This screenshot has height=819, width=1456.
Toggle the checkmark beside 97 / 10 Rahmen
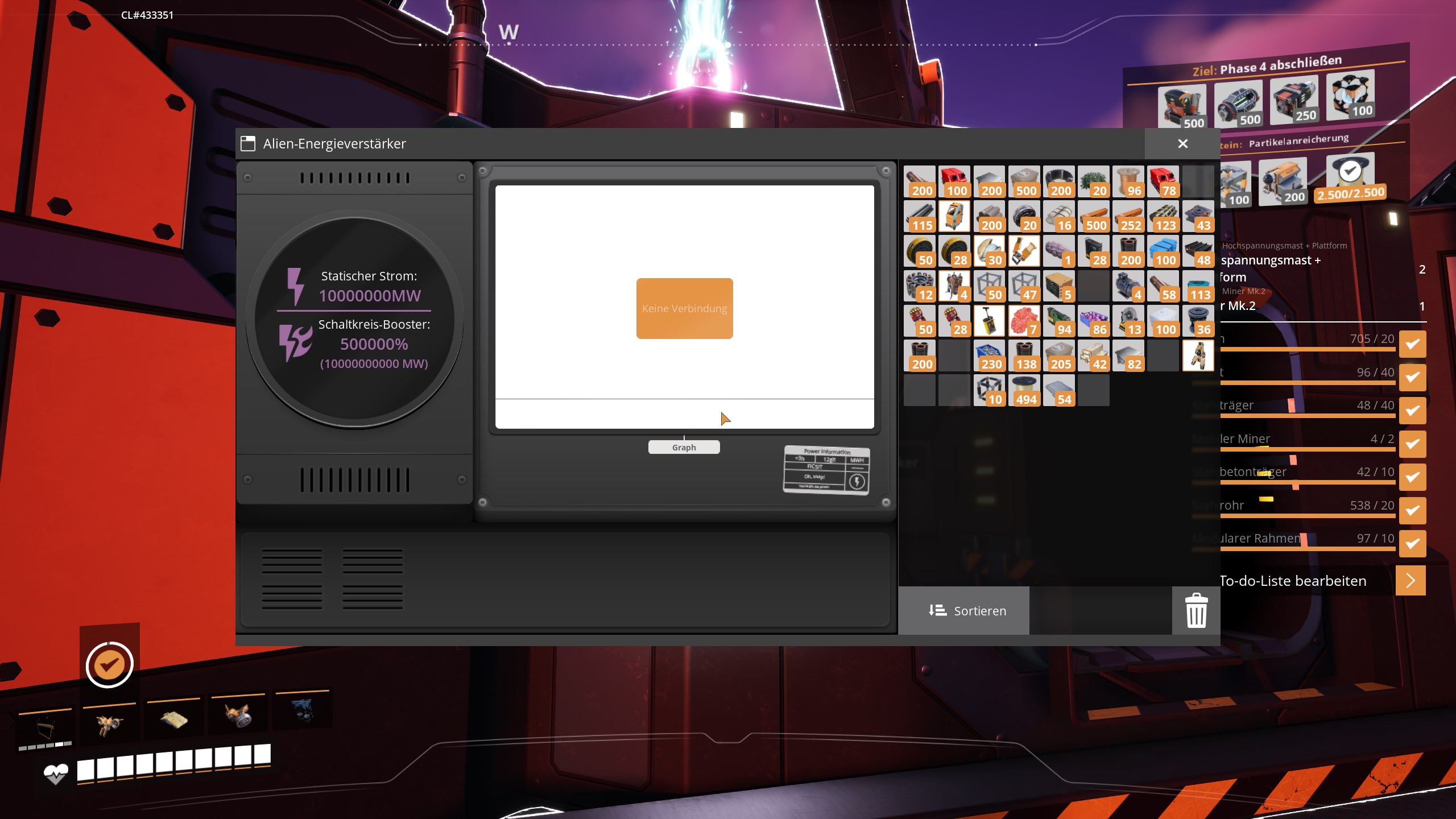pos(1412,544)
